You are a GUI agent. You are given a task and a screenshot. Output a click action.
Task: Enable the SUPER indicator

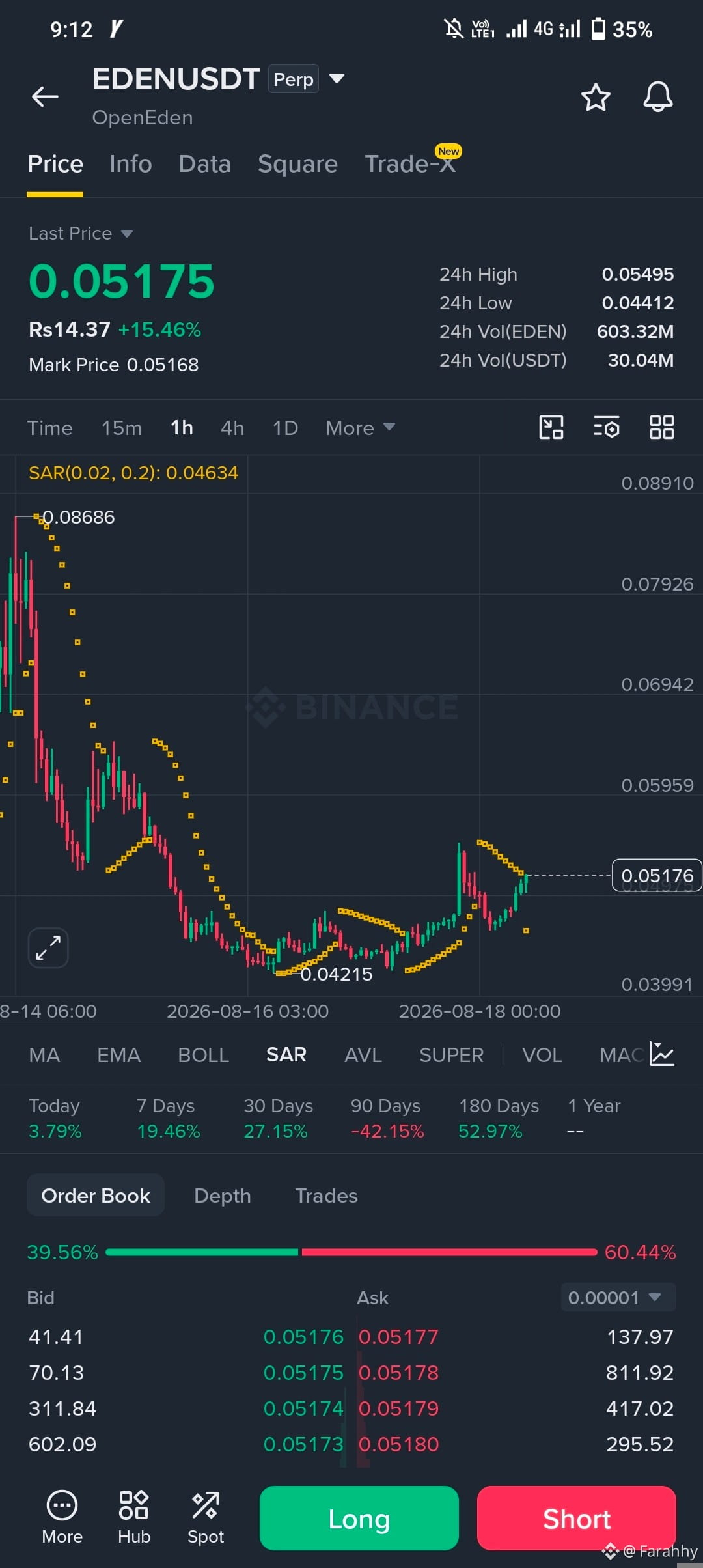coord(451,1055)
